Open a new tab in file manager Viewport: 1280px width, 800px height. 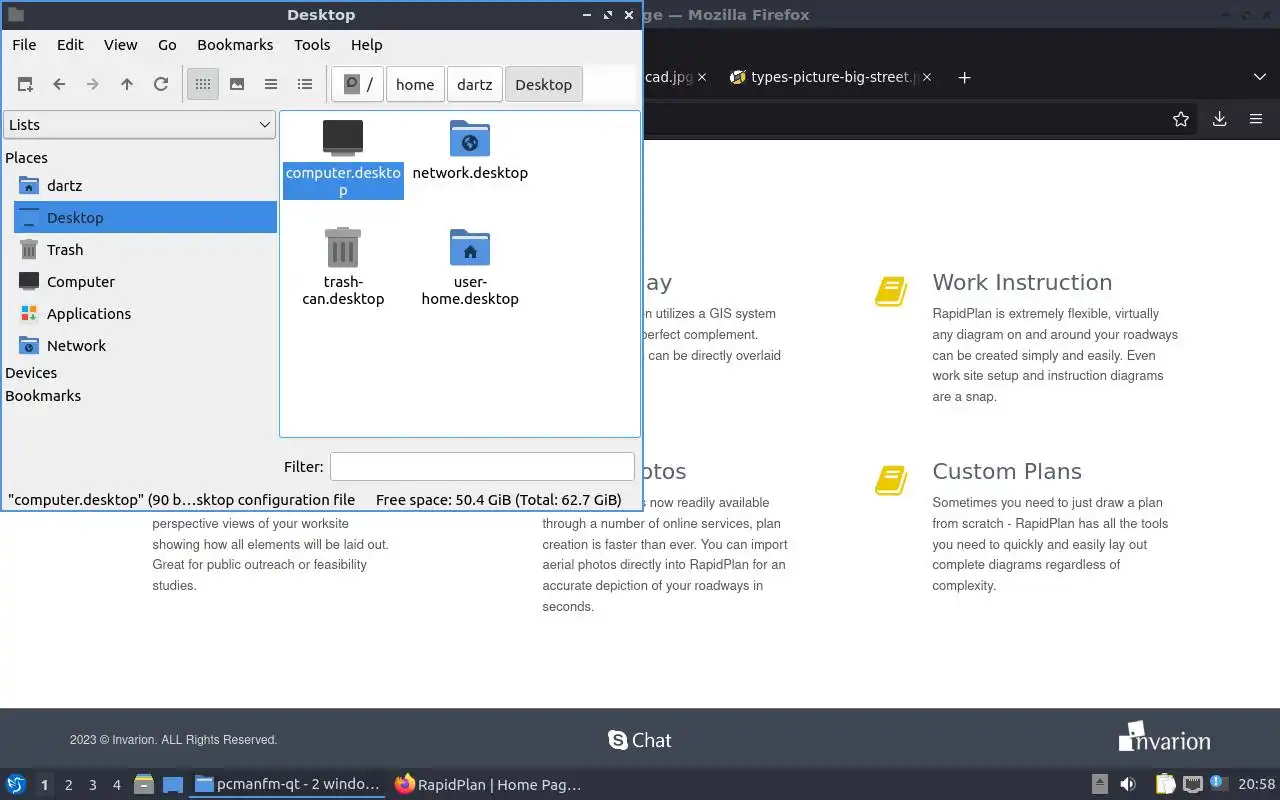click(25, 85)
